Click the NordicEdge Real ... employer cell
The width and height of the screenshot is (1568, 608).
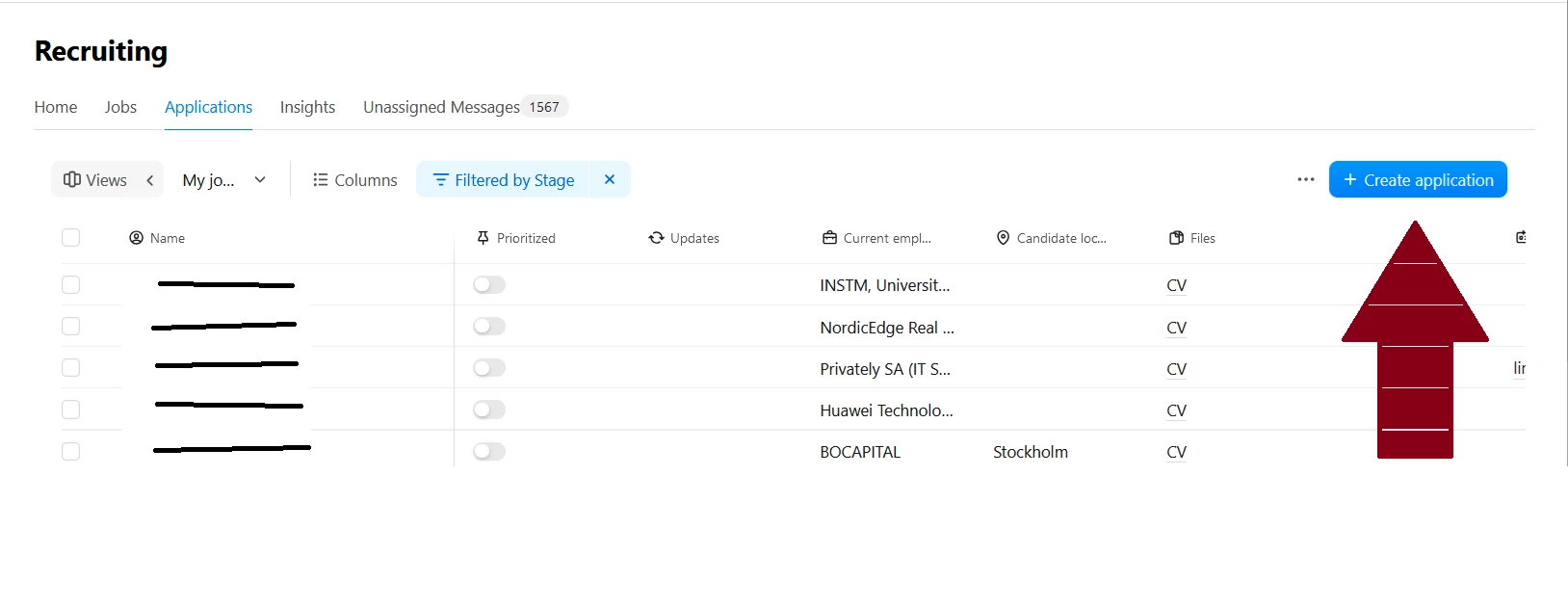tap(887, 328)
